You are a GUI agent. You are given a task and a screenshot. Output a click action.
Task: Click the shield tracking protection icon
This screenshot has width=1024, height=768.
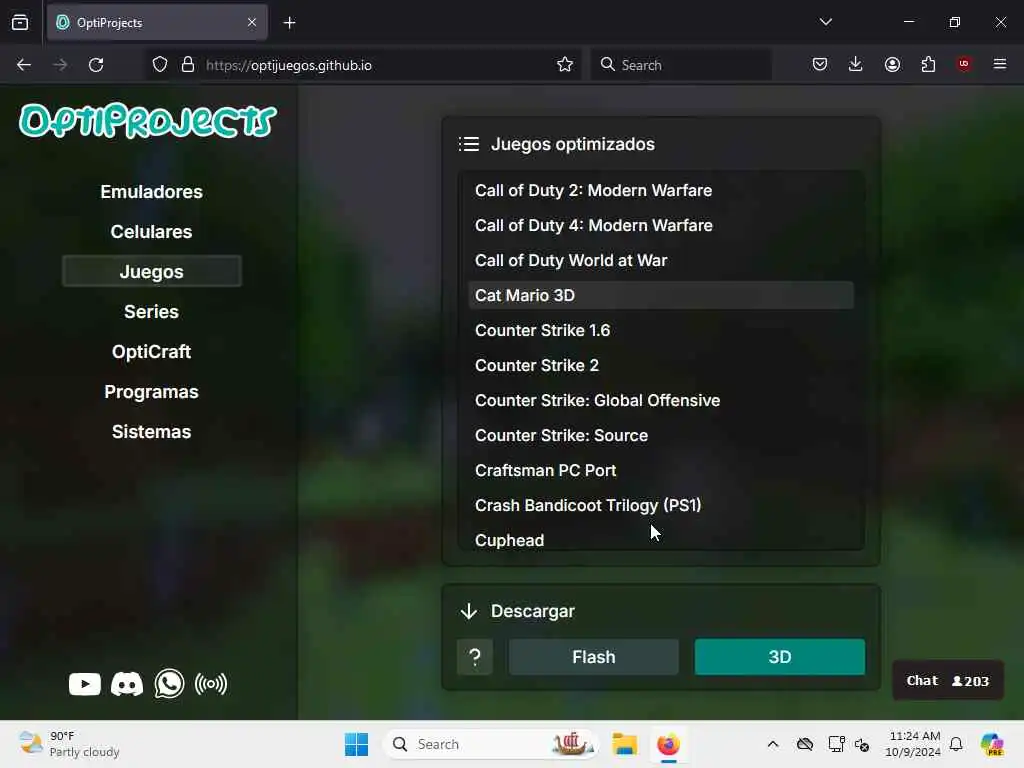(160, 65)
